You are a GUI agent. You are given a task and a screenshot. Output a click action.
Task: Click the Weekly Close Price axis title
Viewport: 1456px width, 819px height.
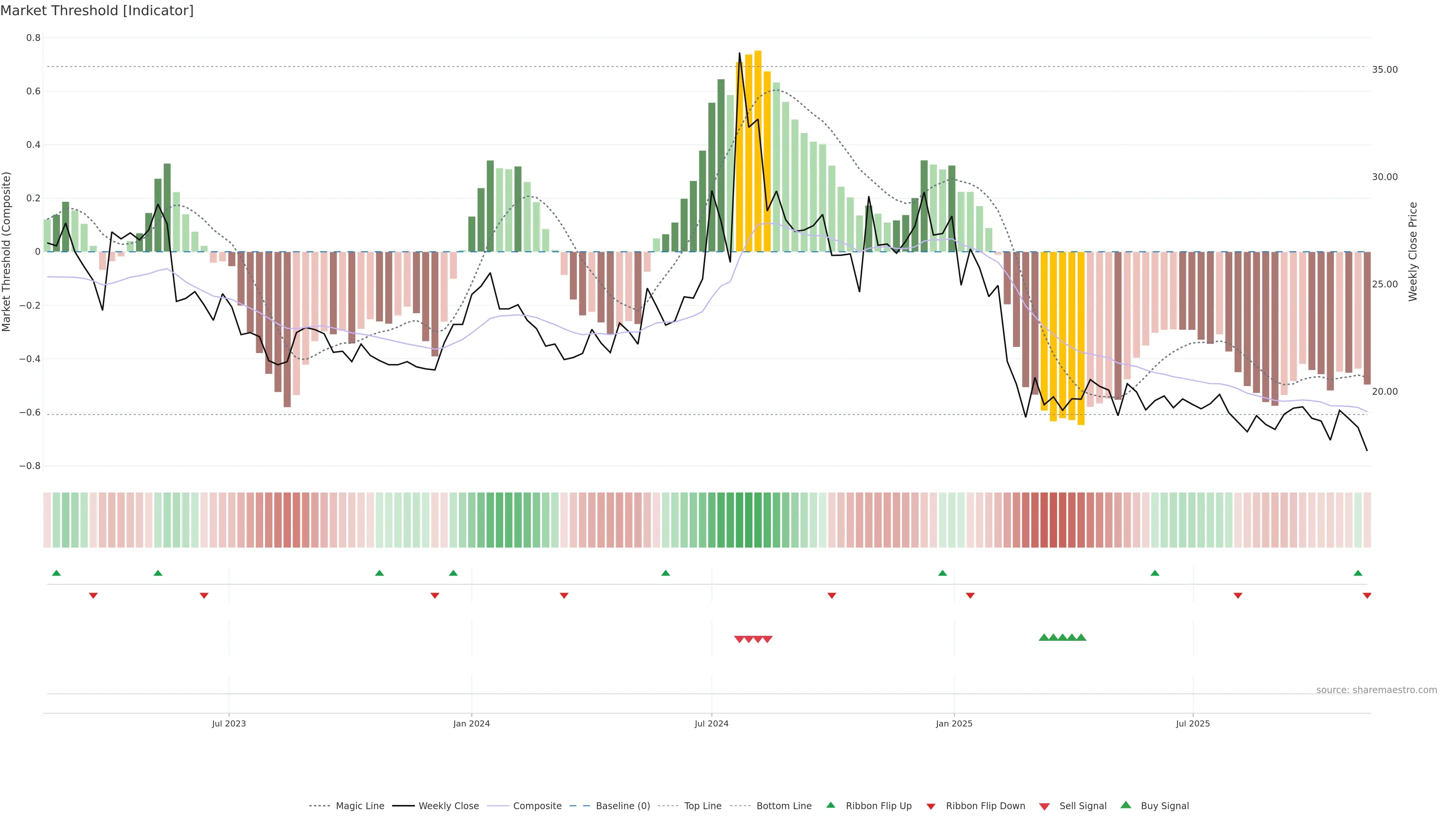pos(1412,251)
